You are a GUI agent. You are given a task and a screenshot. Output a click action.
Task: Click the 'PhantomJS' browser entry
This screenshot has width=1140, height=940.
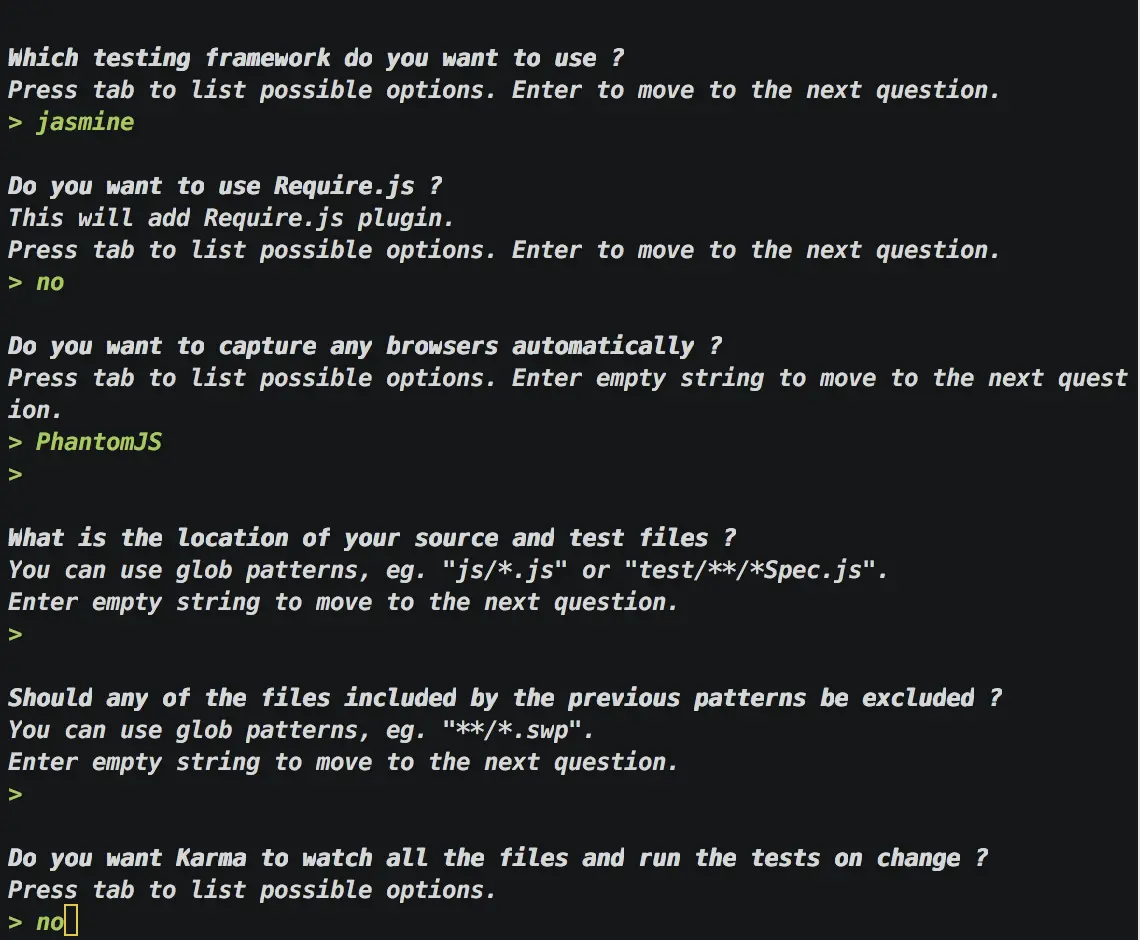[x=99, y=442]
